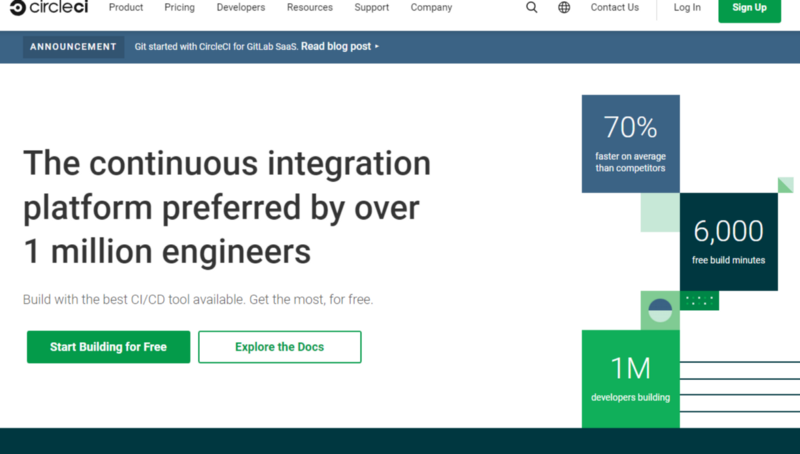Click the ANNOUNCEMENT badge

click(x=73, y=46)
